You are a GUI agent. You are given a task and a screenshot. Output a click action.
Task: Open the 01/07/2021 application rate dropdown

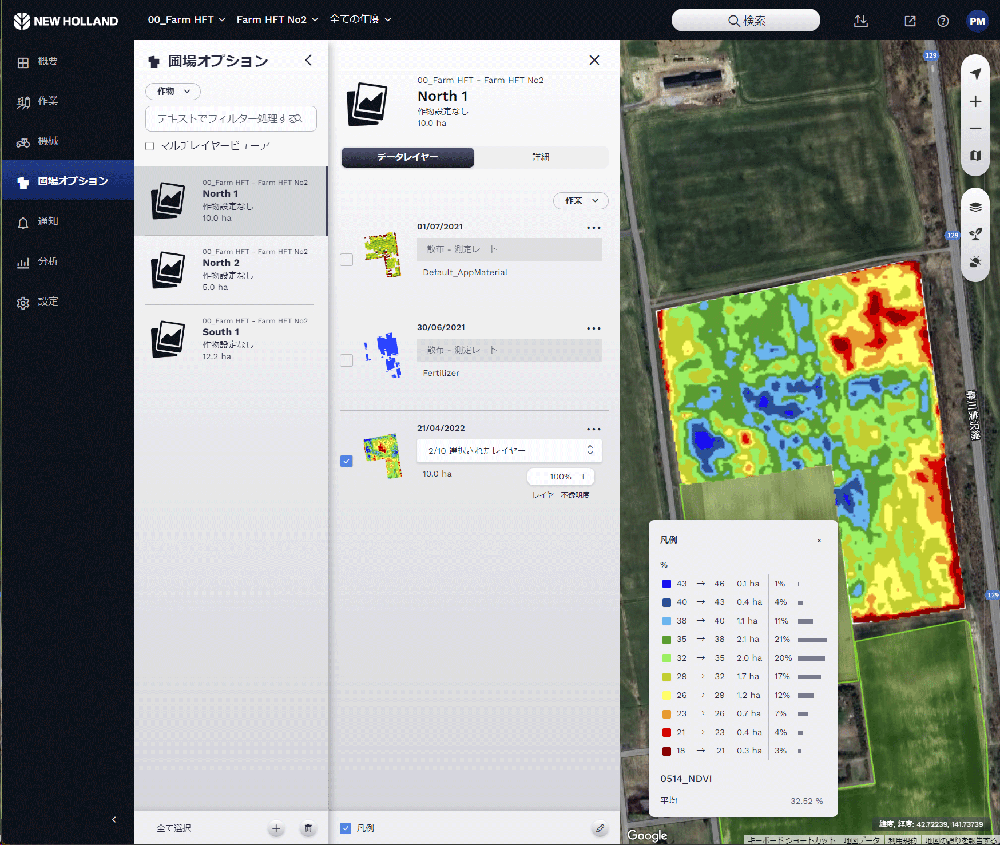click(509, 249)
